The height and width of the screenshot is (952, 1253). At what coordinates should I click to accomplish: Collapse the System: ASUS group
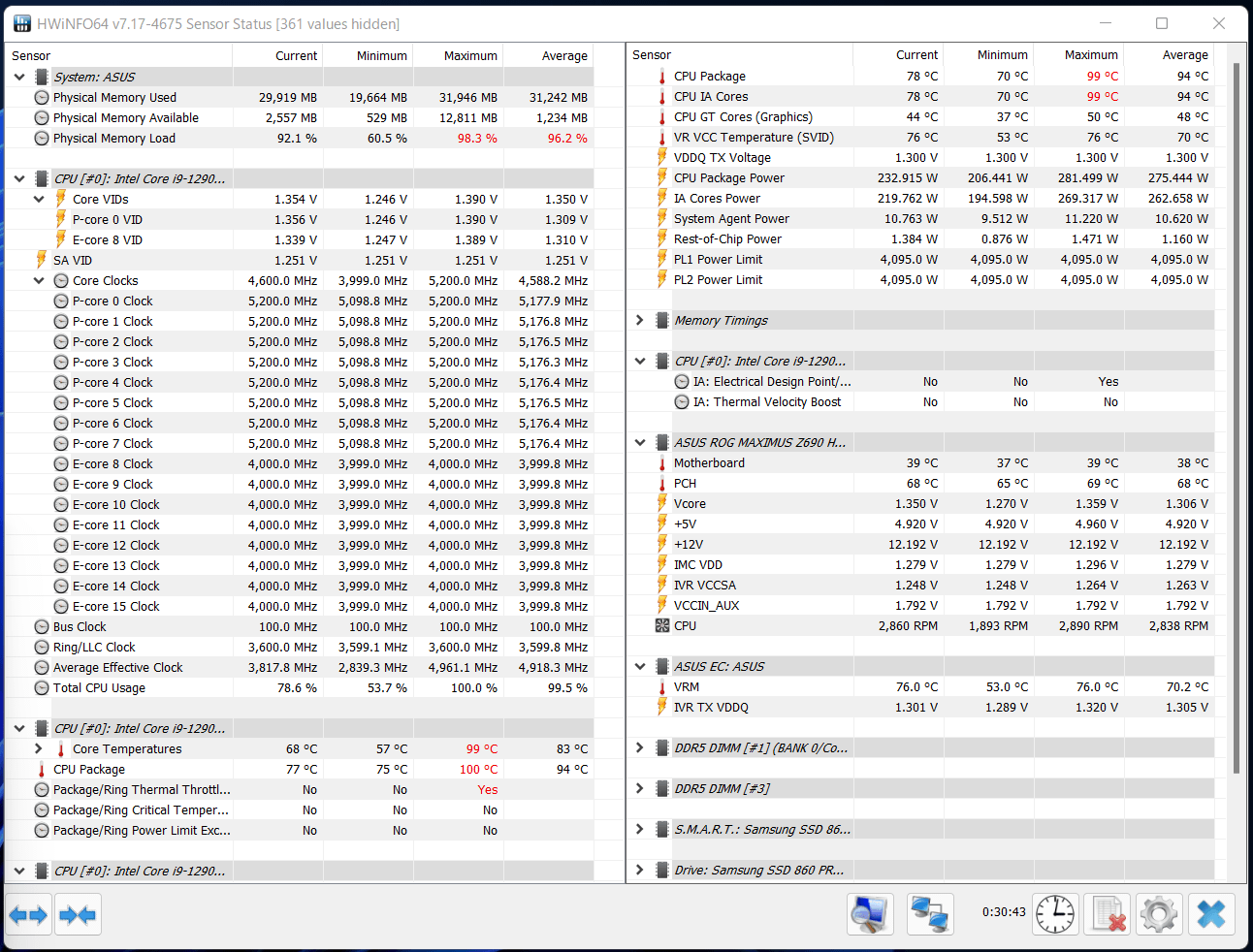[x=19, y=77]
